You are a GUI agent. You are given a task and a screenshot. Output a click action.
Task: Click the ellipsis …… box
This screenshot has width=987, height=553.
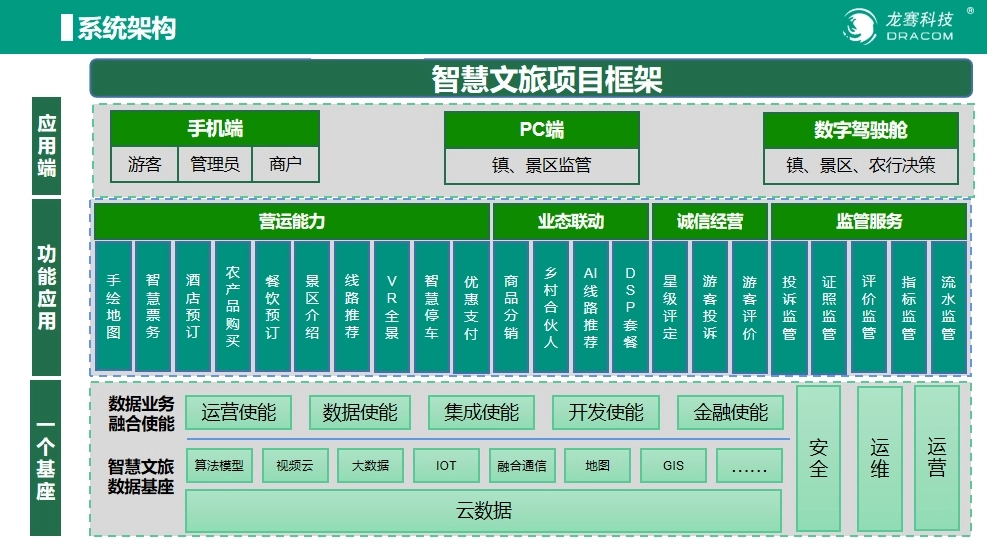coord(749,466)
